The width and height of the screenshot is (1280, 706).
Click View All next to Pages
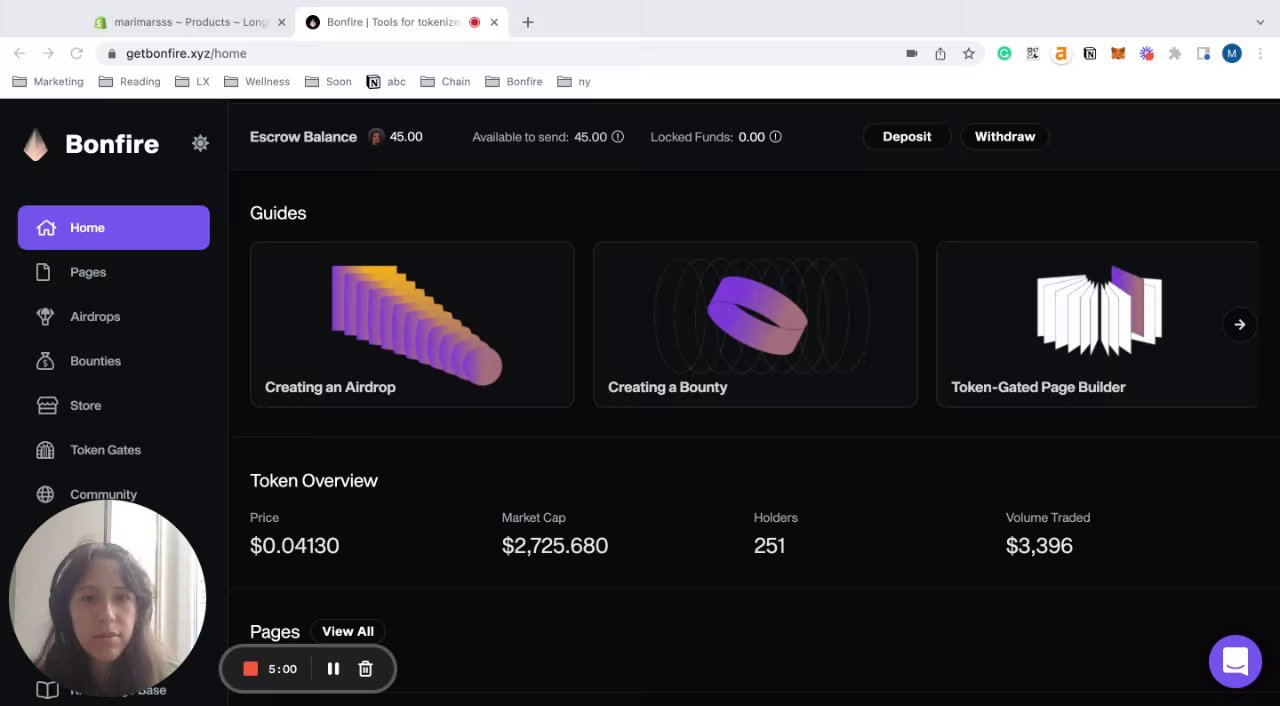coord(348,631)
